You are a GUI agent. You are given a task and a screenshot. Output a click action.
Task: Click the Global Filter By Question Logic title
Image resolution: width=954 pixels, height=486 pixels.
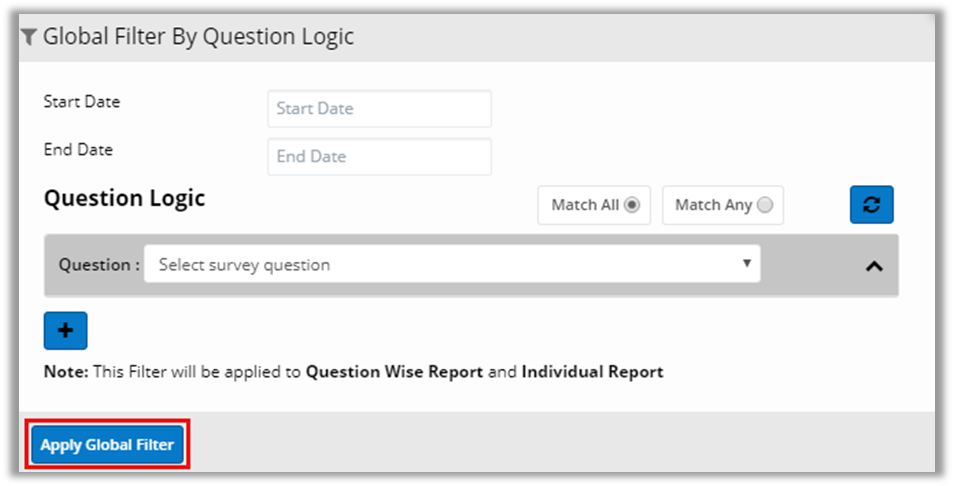(x=198, y=38)
